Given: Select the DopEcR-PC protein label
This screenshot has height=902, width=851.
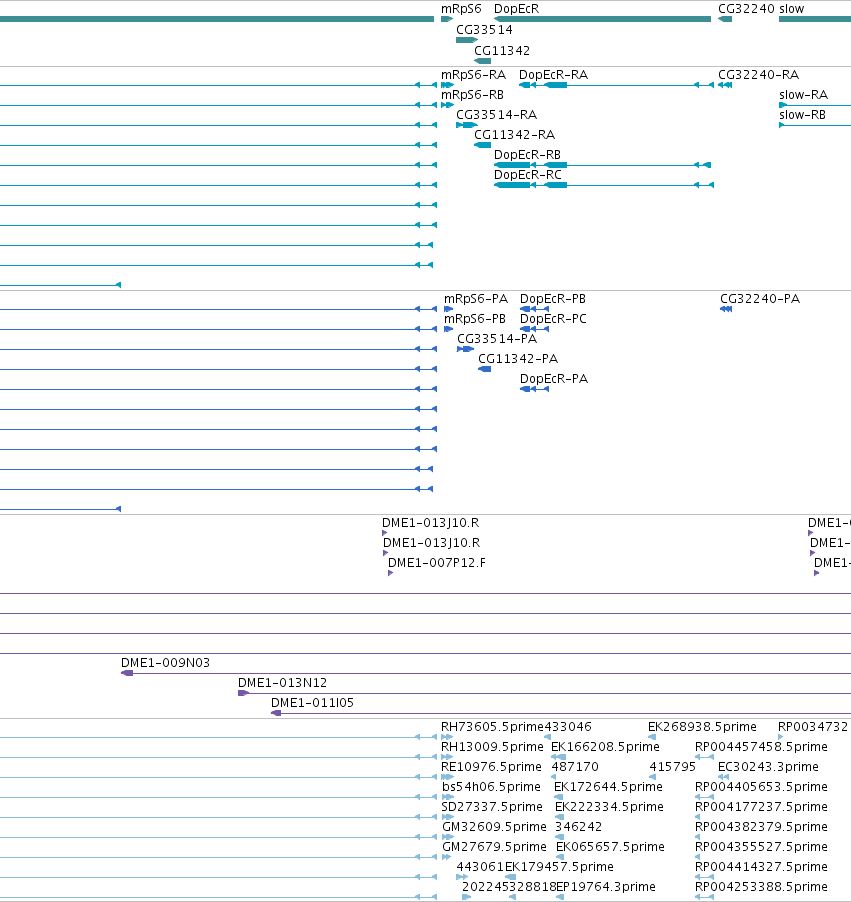Looking at the screenshot, I should click(x=554, y=319).
